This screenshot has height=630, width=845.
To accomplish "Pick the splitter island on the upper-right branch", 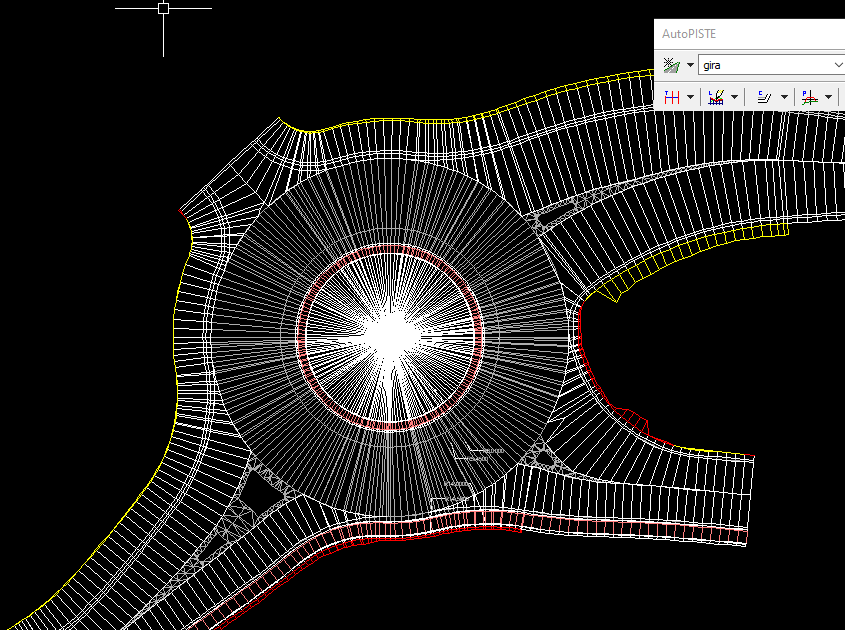I will (554, 216).
